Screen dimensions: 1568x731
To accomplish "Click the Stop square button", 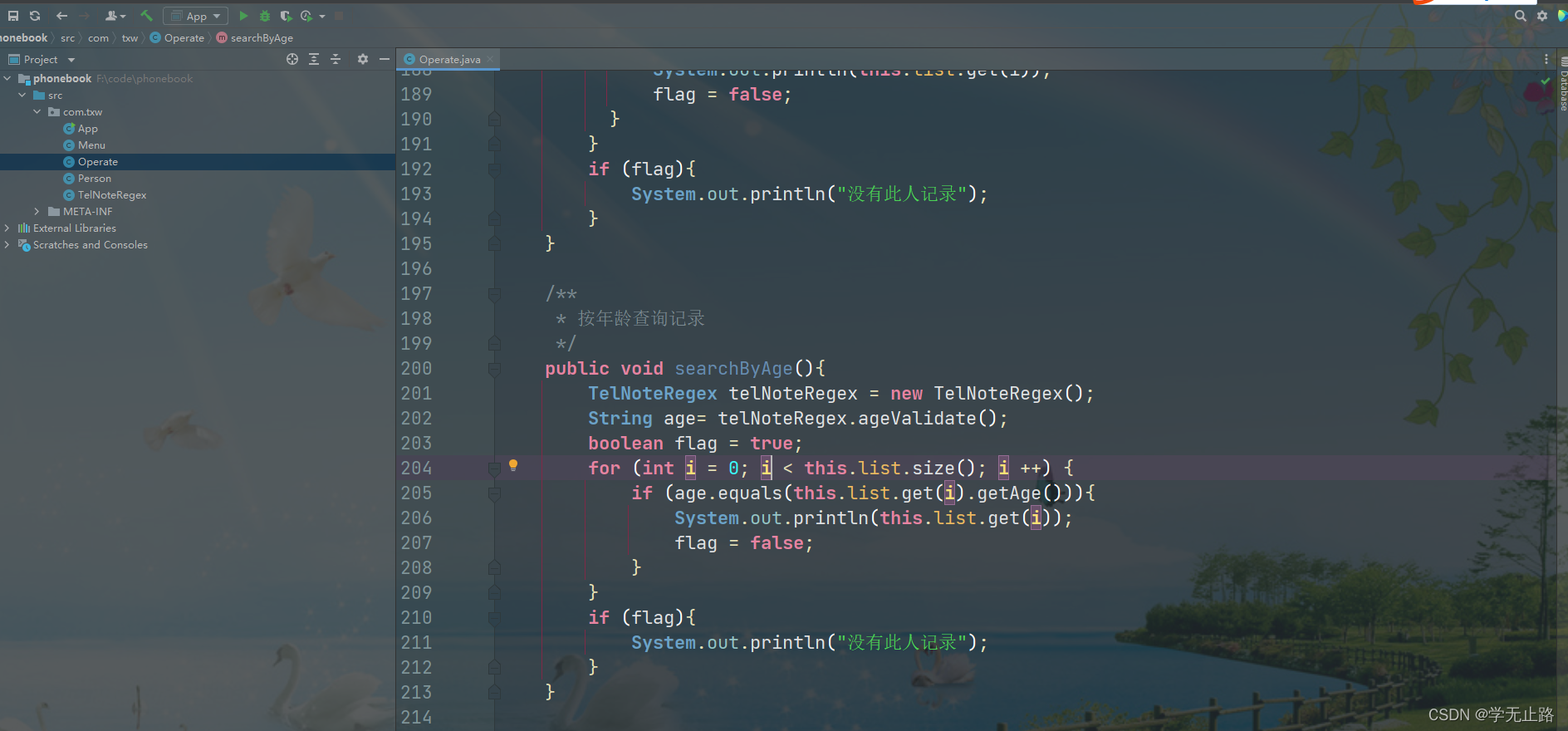I will click(339, 16).
